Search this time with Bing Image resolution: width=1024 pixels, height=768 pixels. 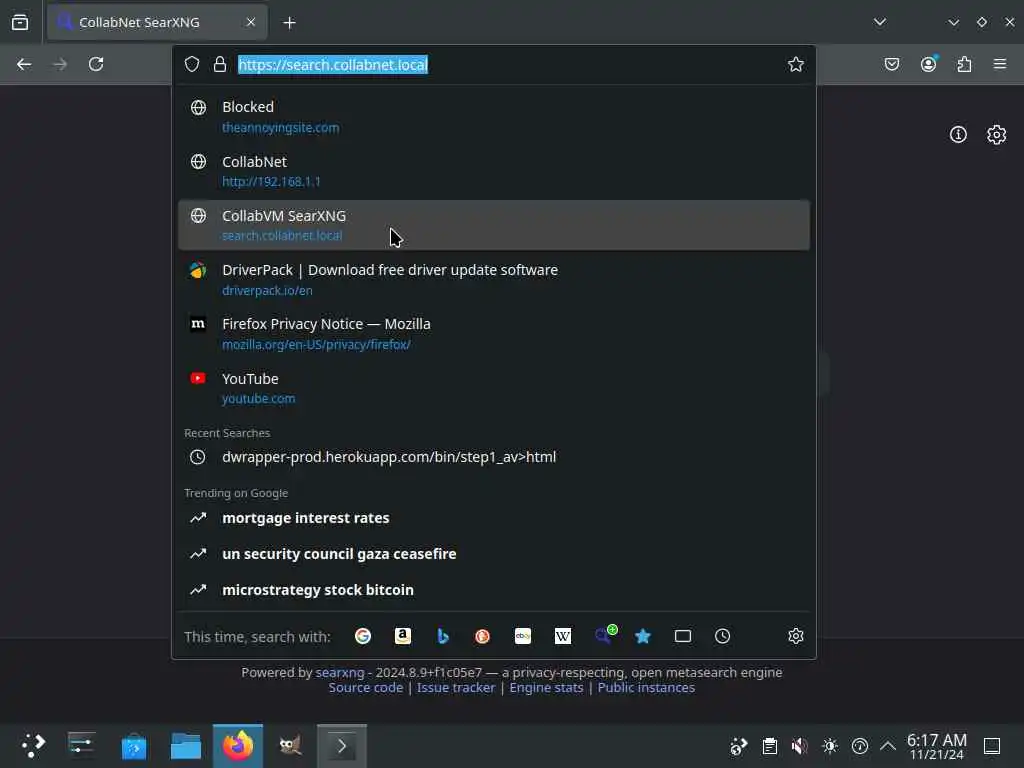pyautogui.click(x=443, y=636)
